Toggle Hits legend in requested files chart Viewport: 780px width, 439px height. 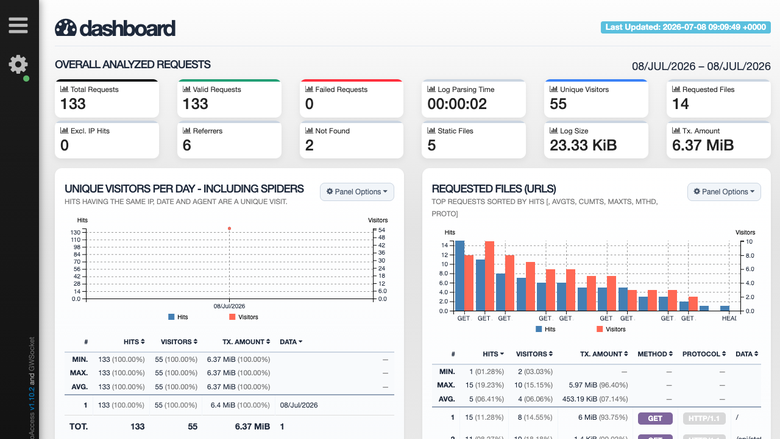tap(545, 329)
